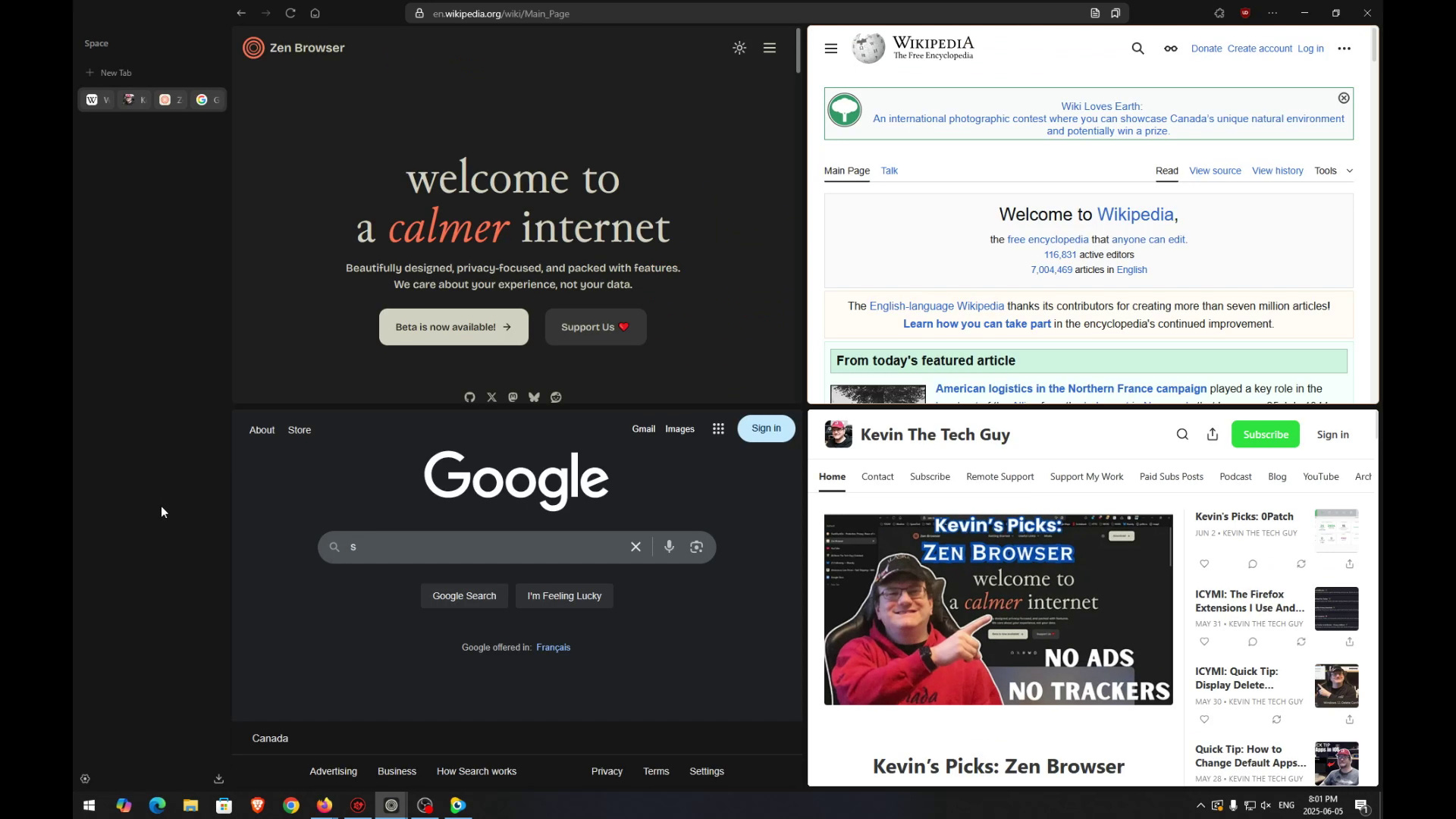Open Wikipedia main hamburger menu

pos(831,49)
